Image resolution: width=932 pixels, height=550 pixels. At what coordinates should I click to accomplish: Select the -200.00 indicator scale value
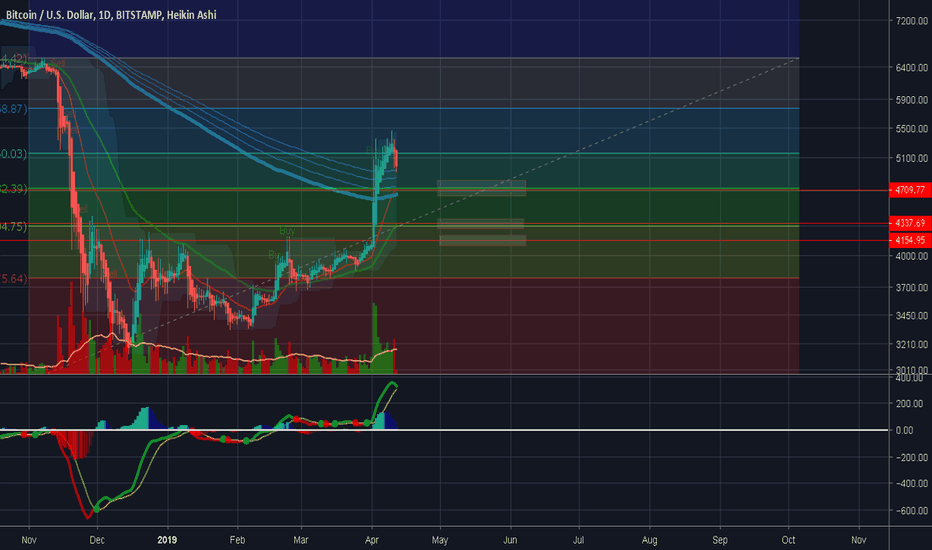coord(911,457)
